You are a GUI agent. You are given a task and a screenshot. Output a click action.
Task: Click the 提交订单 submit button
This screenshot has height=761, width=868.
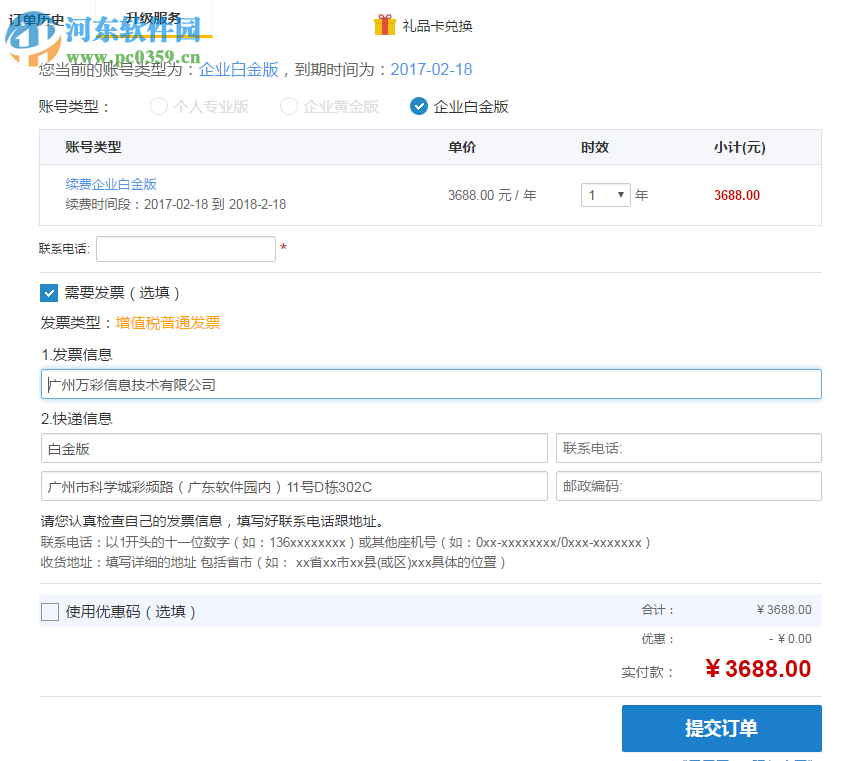pyautogui.click(x=722, y=728)
